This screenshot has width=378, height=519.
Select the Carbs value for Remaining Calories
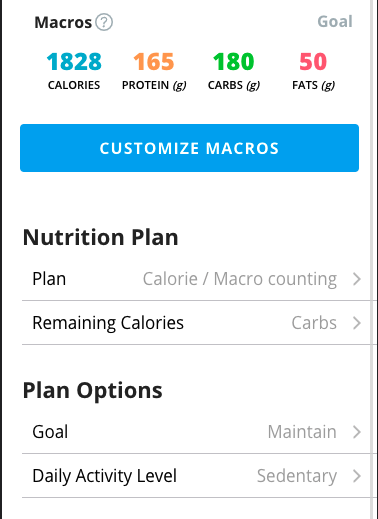[x=314, y=323]
